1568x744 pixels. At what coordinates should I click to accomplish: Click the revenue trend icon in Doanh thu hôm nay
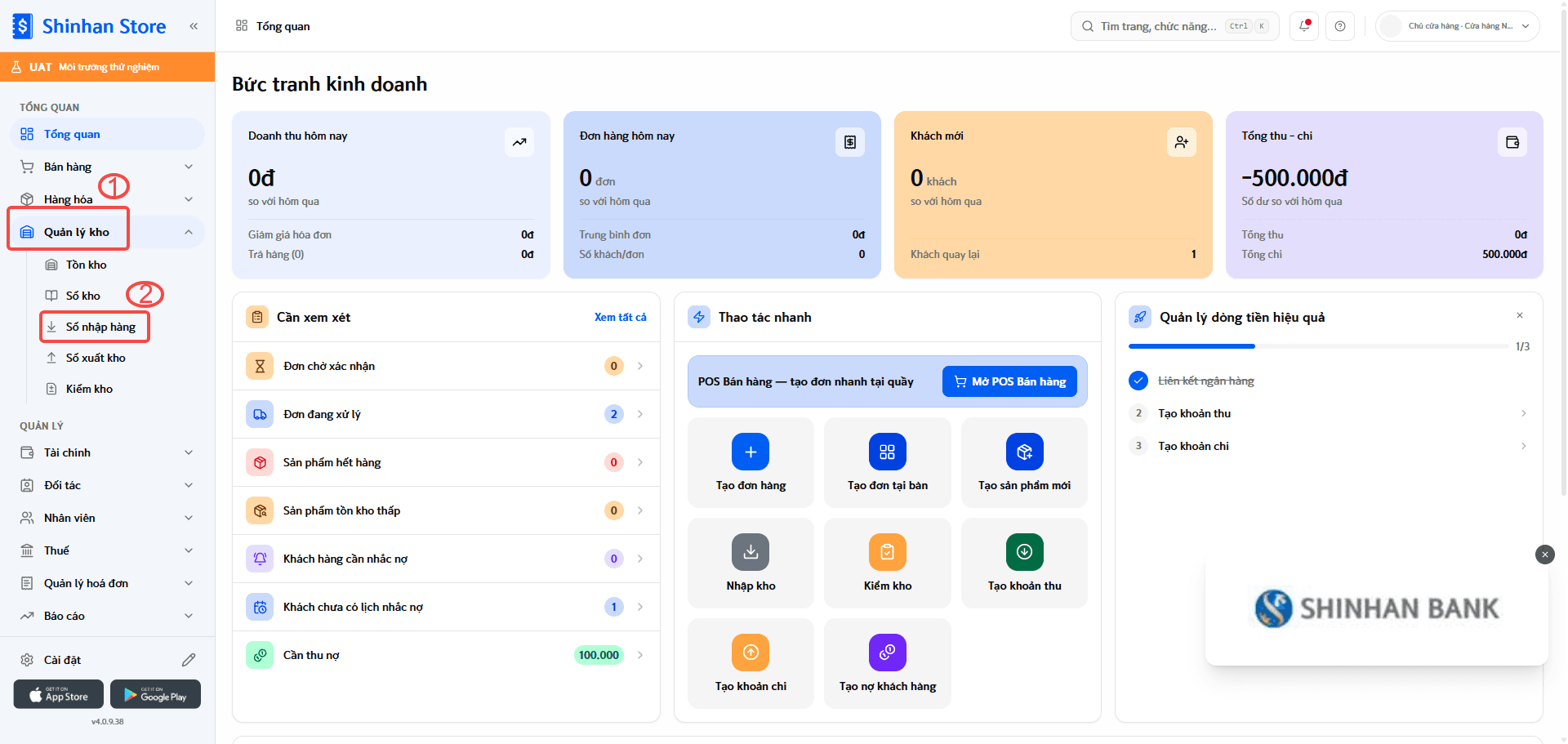tap(519, 142)
